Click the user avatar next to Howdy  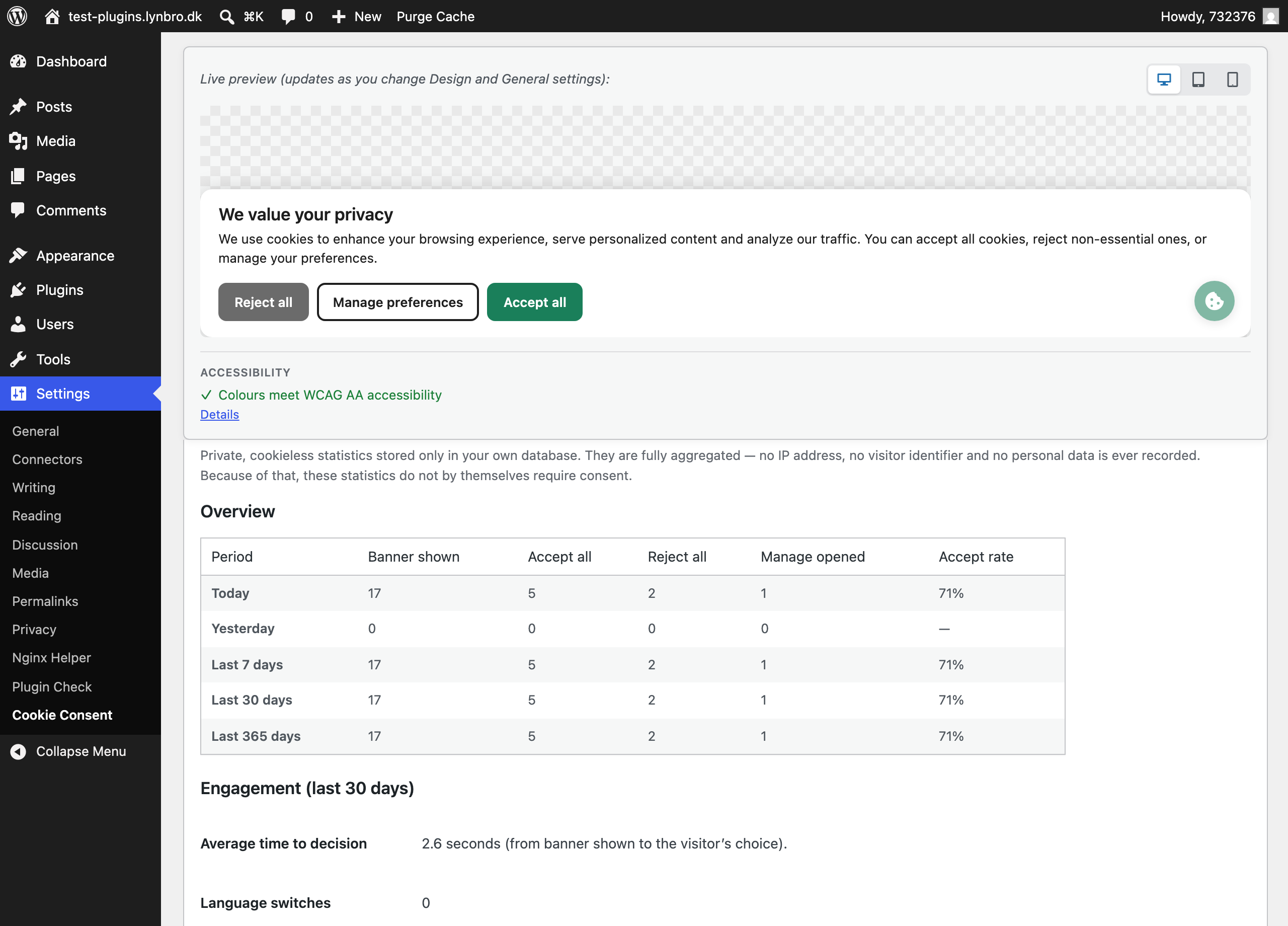click(x=1270, y=16)
